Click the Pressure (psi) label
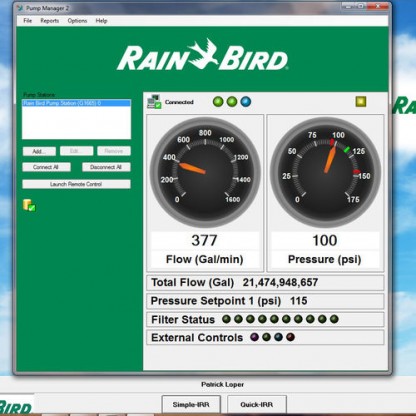Screen dimensions: 416x416 point(325,259)
